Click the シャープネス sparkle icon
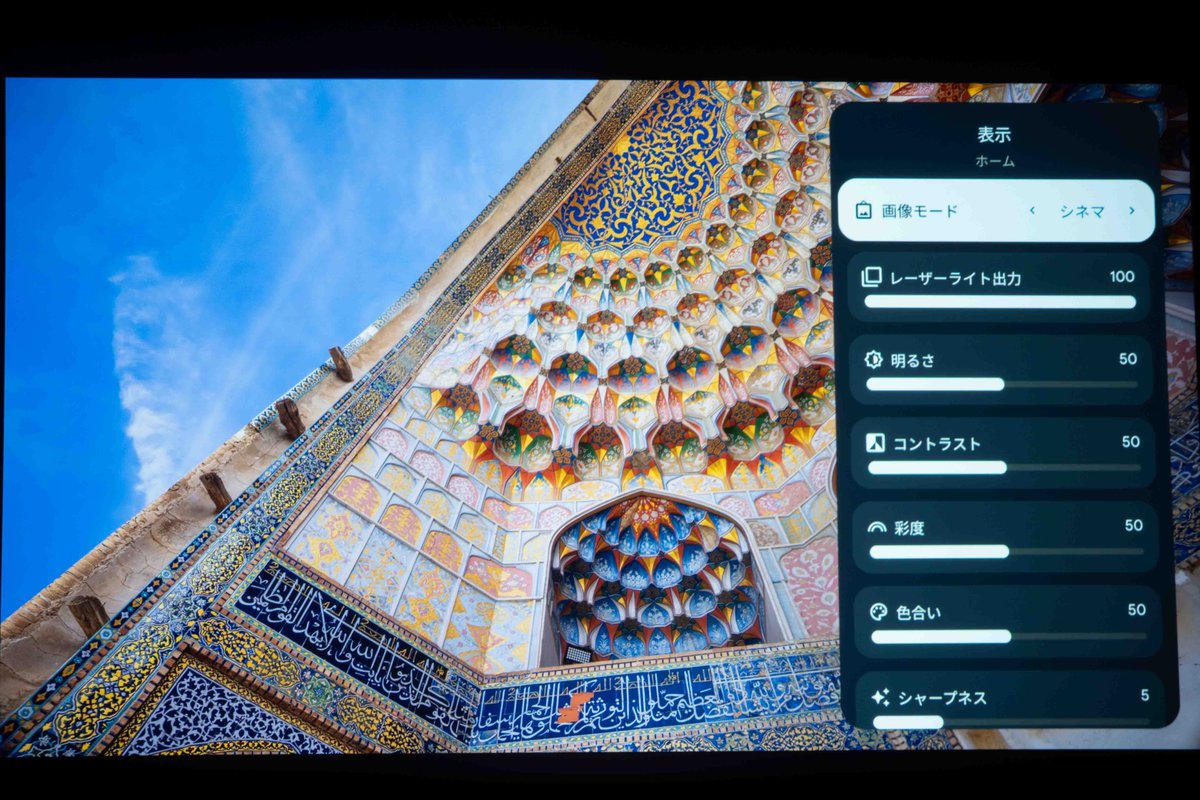The width and height of the screenshot is (1200, 800). pyautogui.click(x=880, y=696)
